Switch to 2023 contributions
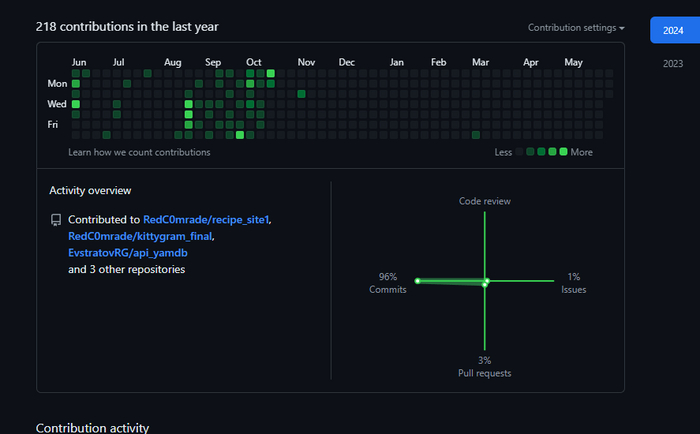The image size is (700, 434). click(674, 64)
